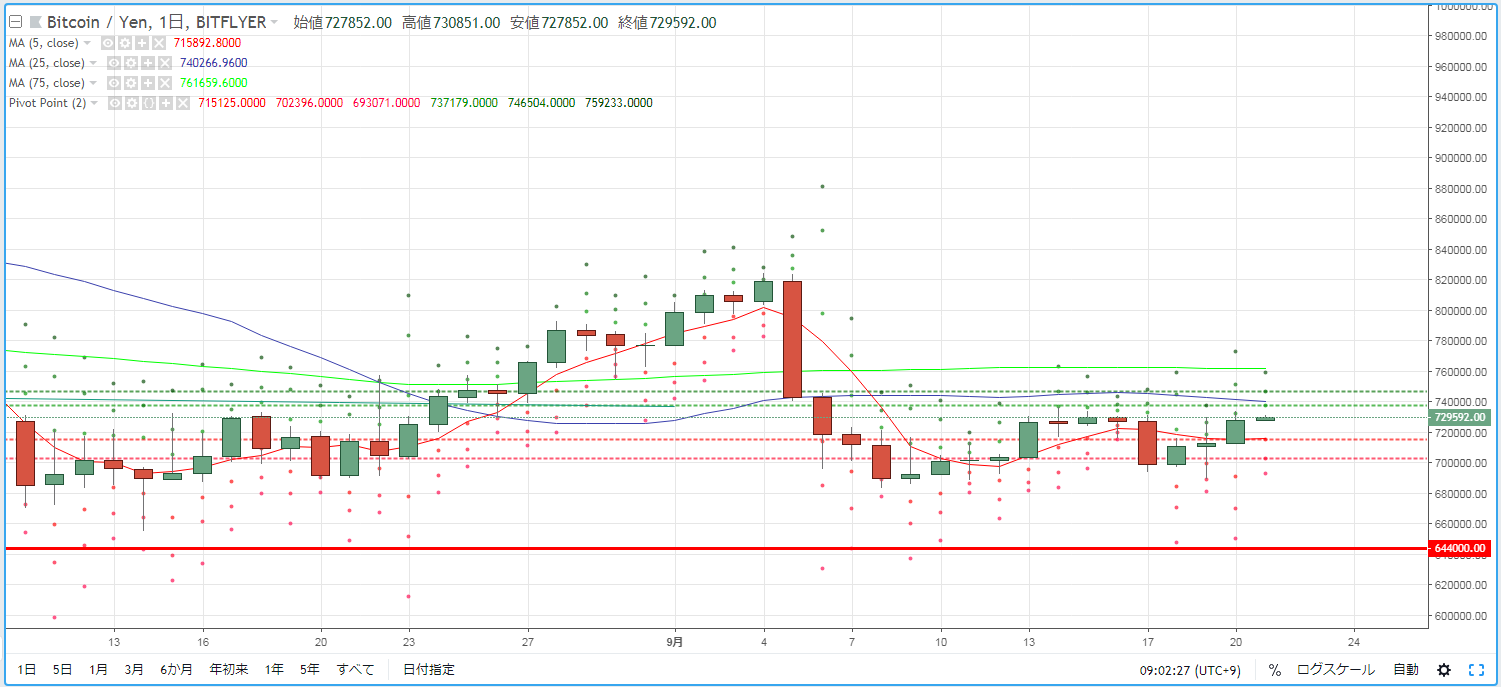The image size is (1501, 687).
Task: Click the 880000.00 price axis label
Action: coord(1461,189)
